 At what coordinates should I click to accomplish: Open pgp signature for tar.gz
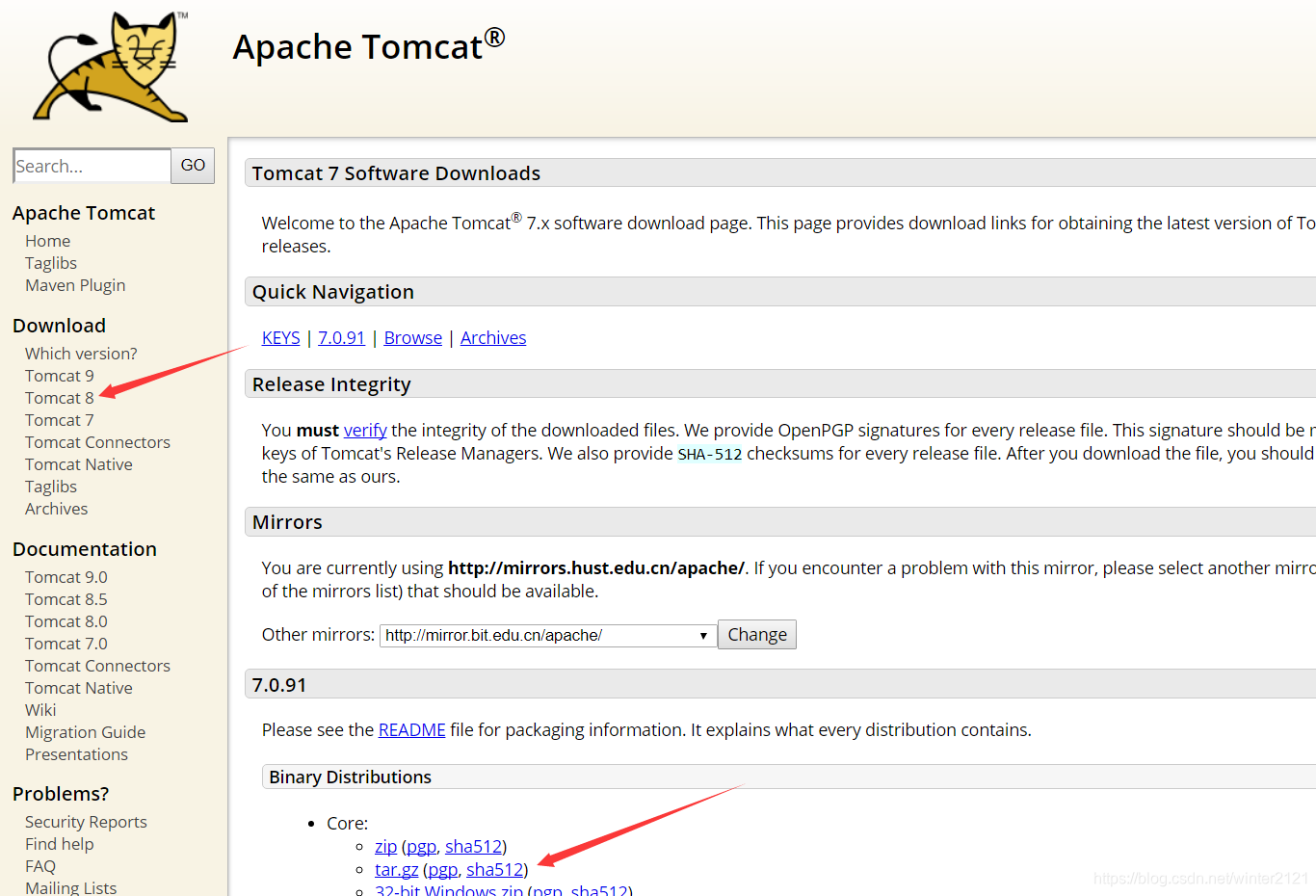tap(442, 870)
